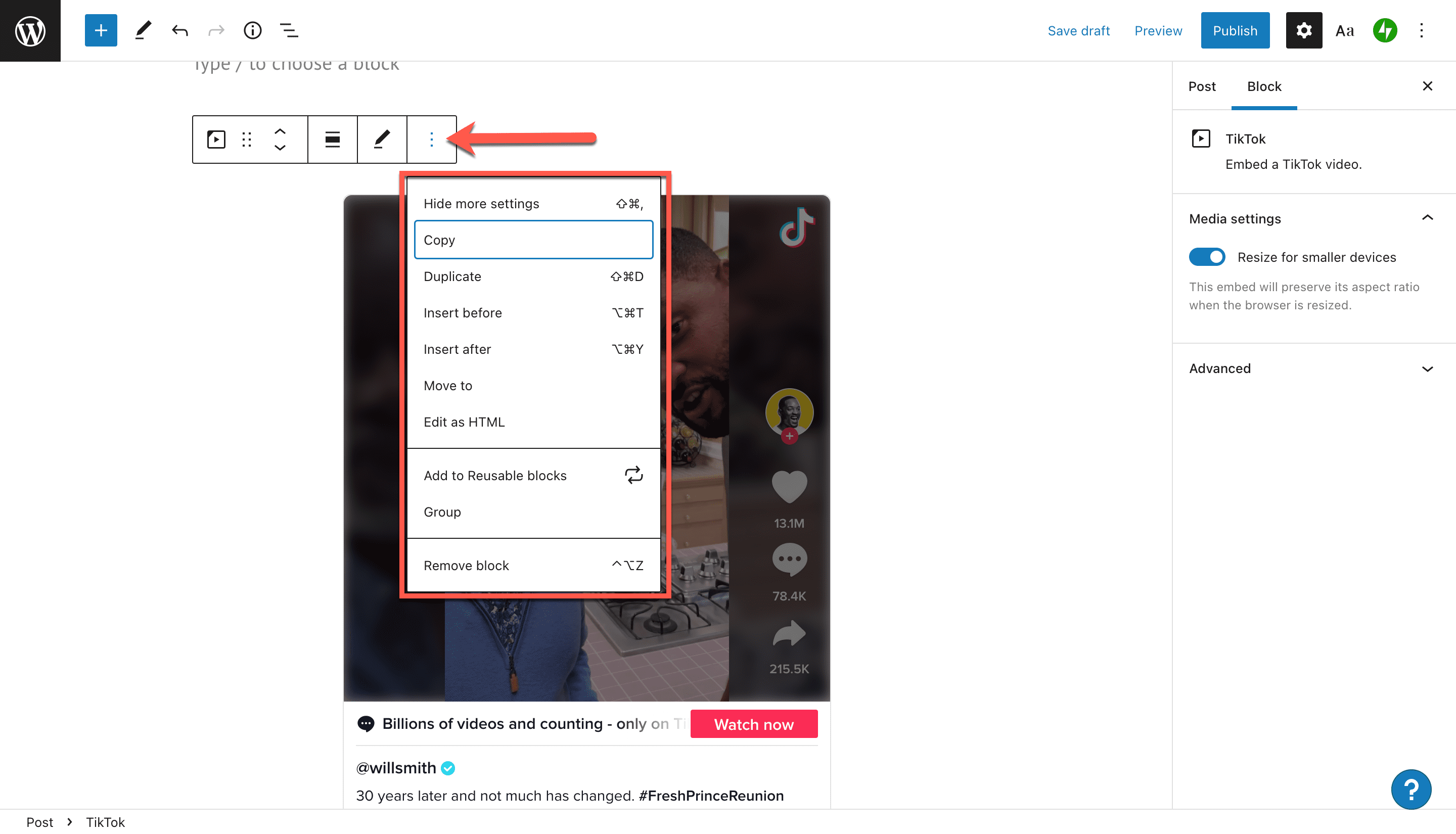Click the undo arrow icon
This screenshot has height=834, width=1456.
[x=179, y=30]
